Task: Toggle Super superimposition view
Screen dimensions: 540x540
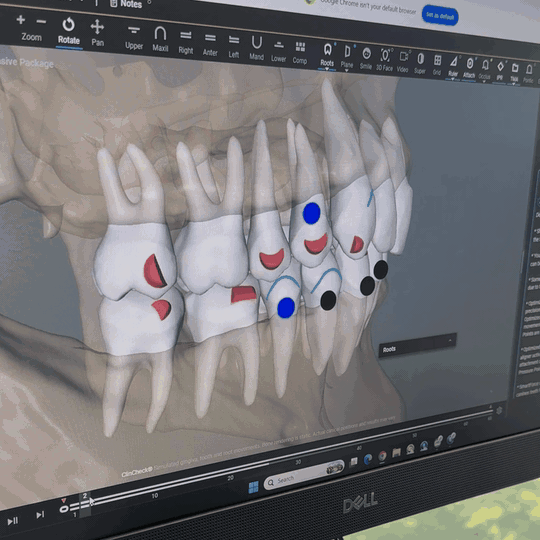Action: click(x=420, y=63)
